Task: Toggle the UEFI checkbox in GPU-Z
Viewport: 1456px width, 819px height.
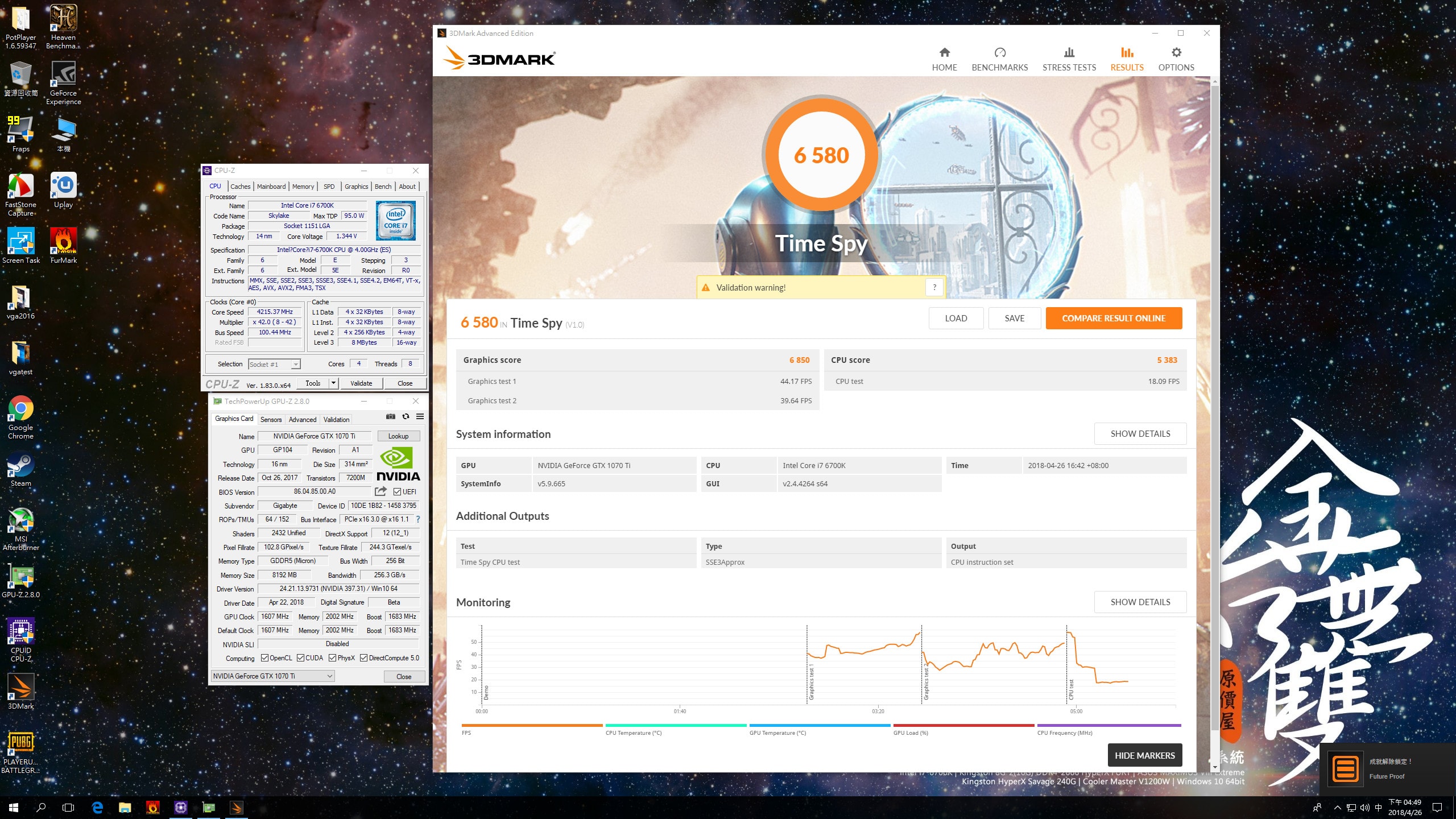Action: 397,491
